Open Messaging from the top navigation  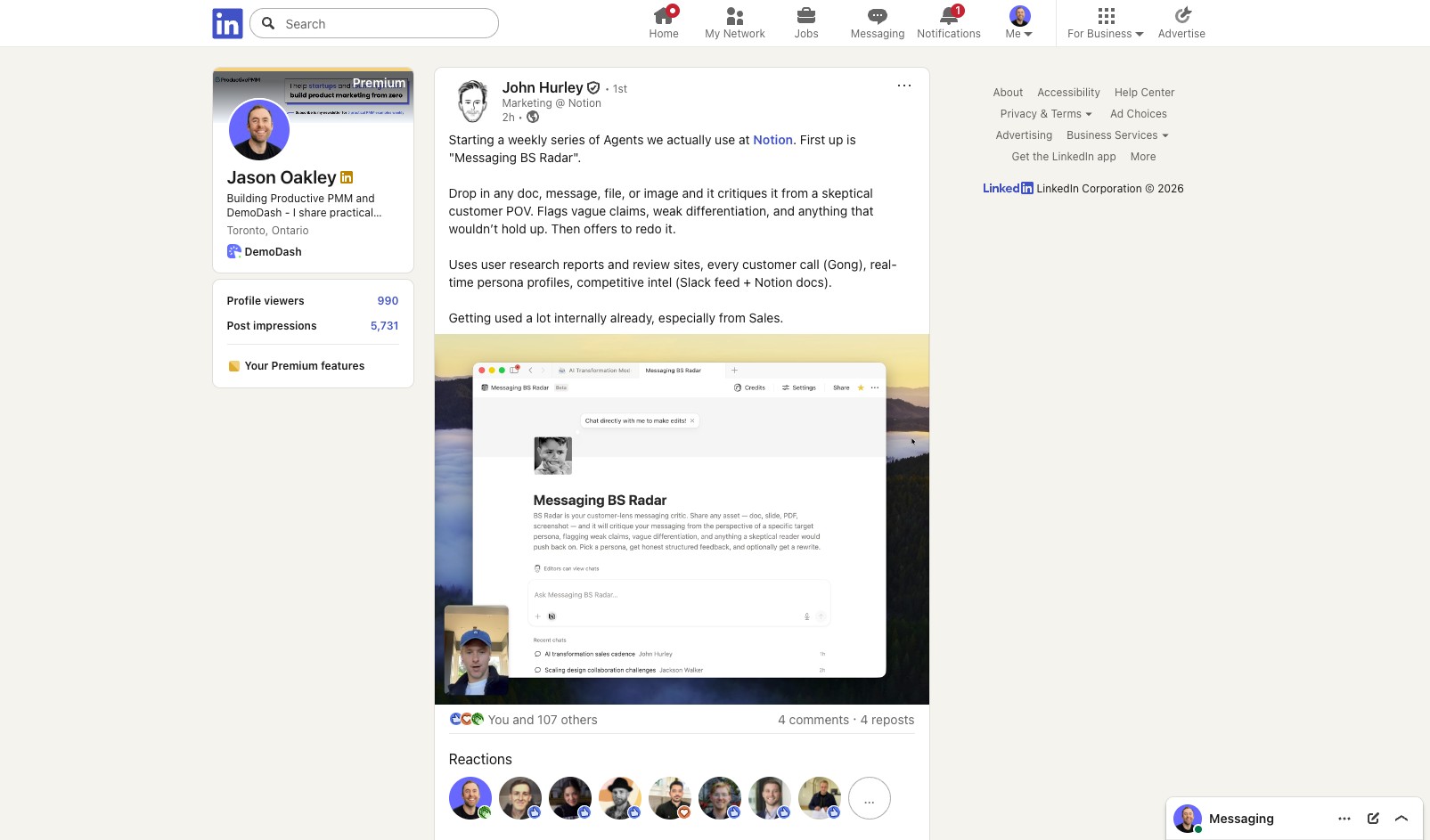[878, 23]
